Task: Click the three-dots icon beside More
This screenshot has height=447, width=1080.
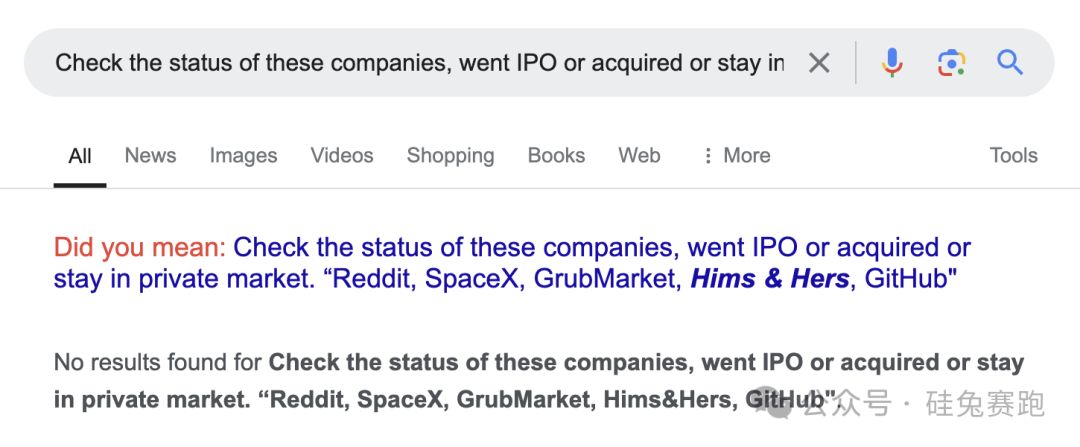Action: point(708,156)
